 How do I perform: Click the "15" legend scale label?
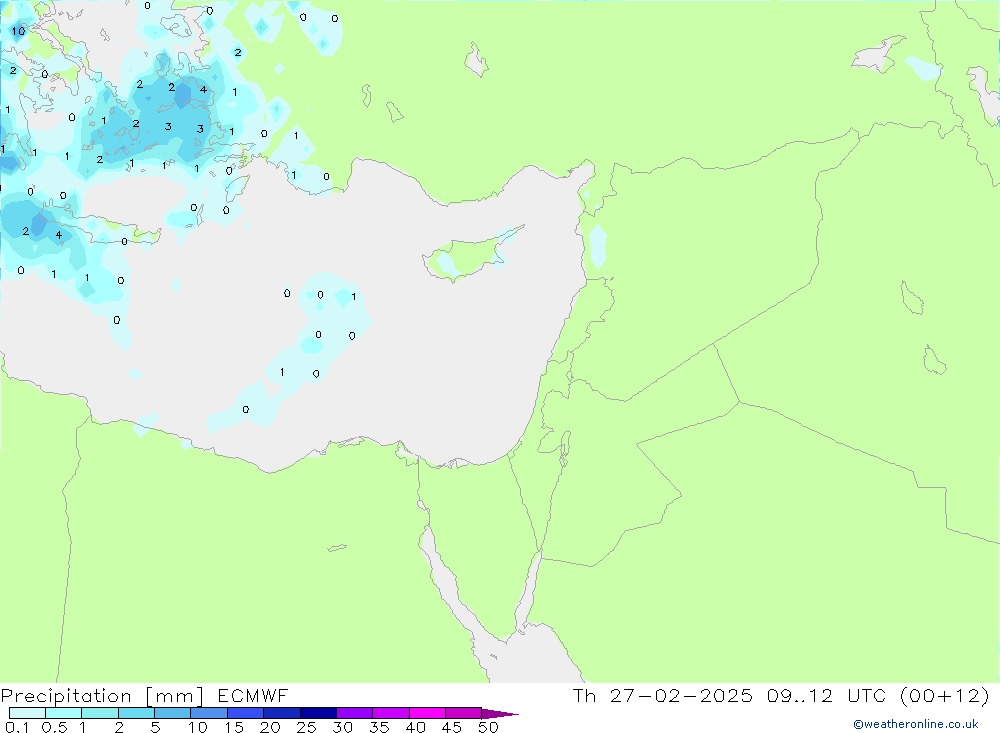click(x=234, y=727)
